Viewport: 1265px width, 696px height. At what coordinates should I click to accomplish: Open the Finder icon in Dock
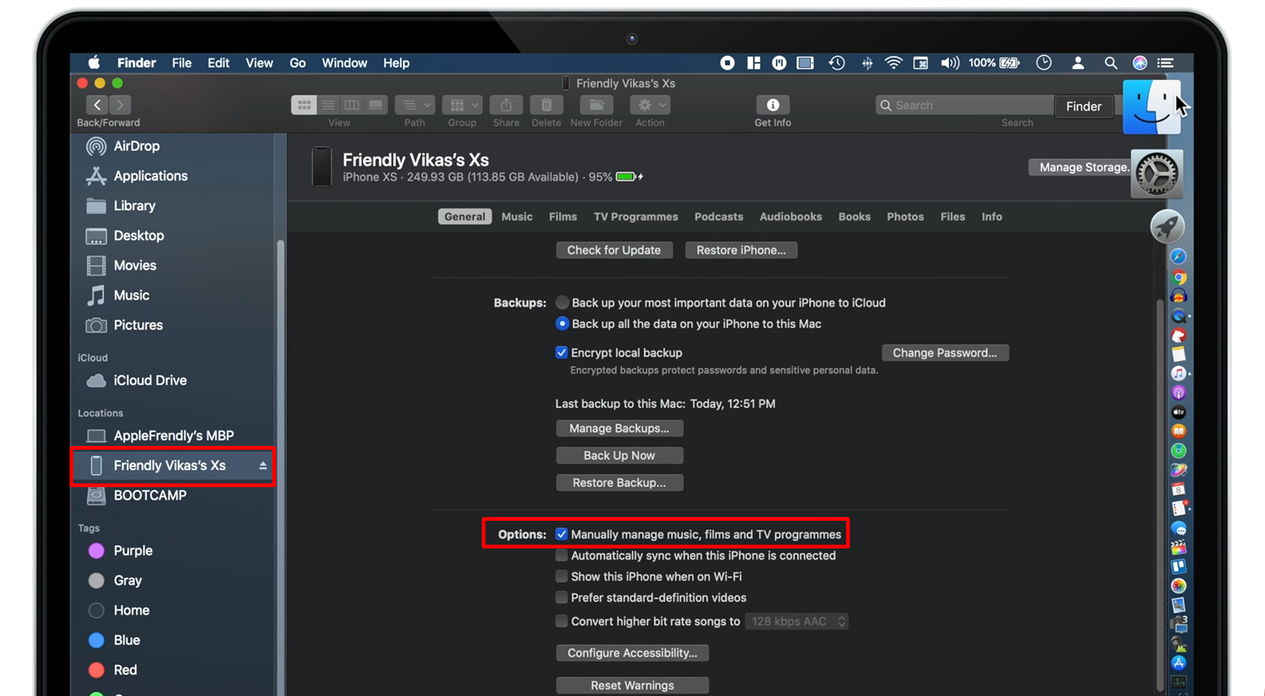(1151, 107)
